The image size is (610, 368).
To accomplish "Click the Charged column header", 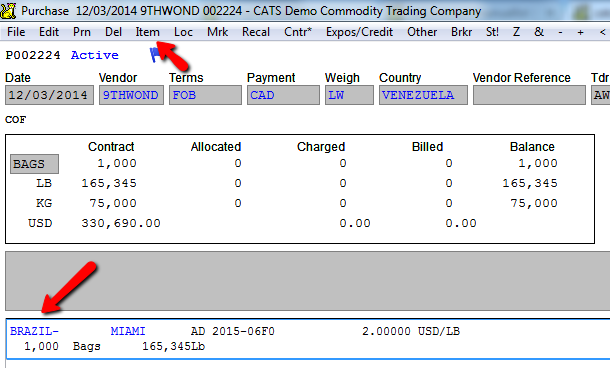I will click(321, 147).
